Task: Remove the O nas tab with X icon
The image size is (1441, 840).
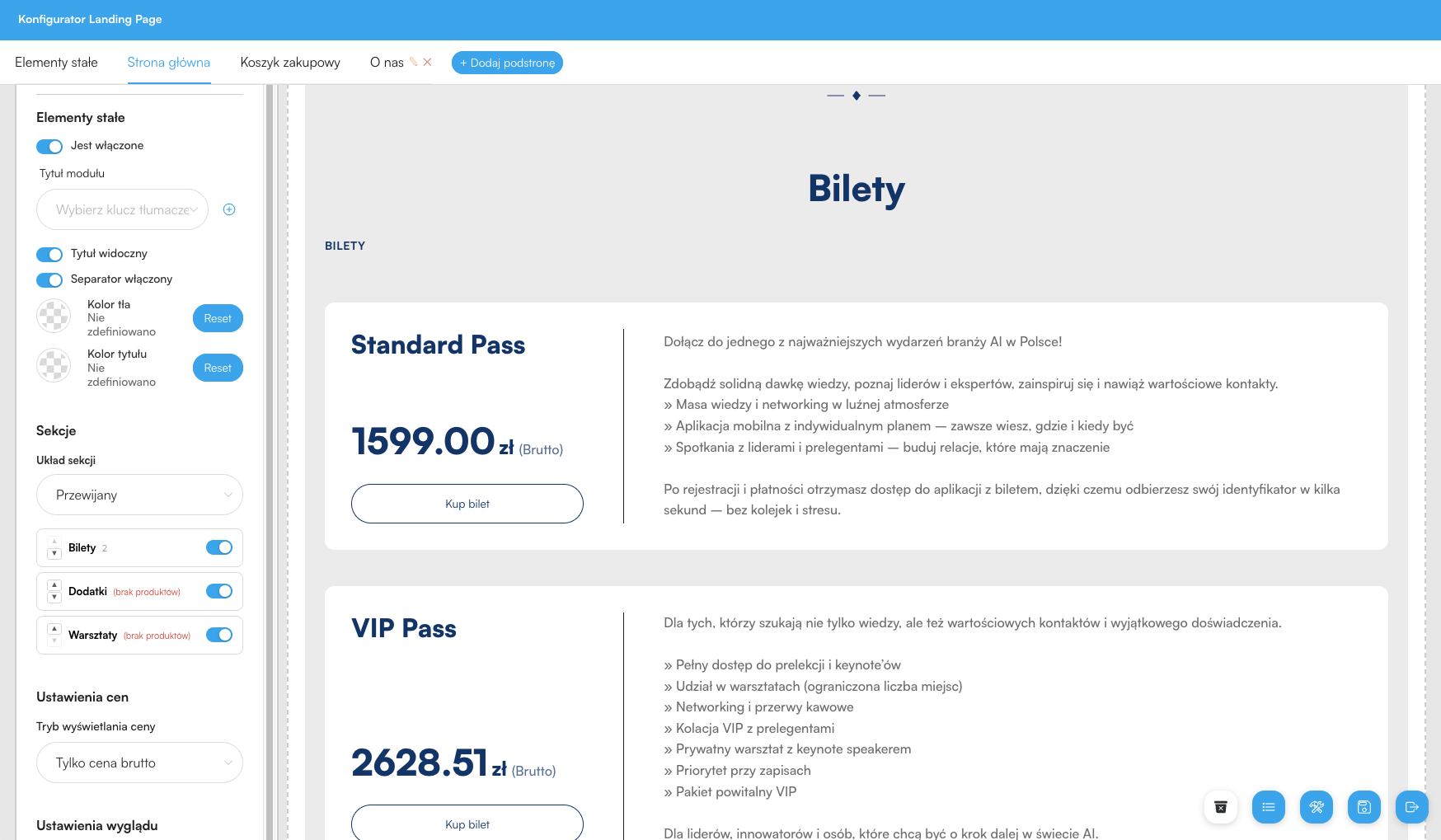Action: [428, 62]
